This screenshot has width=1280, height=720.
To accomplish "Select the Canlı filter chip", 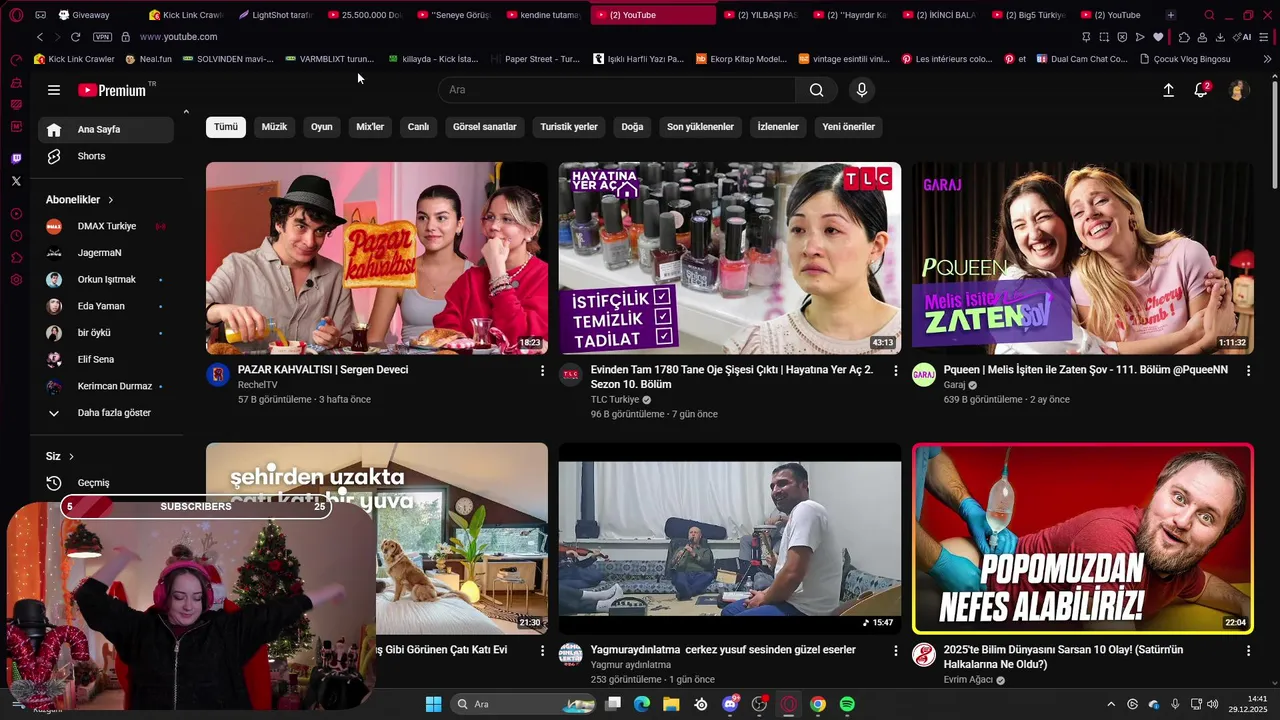I will [x=418, y=127].
